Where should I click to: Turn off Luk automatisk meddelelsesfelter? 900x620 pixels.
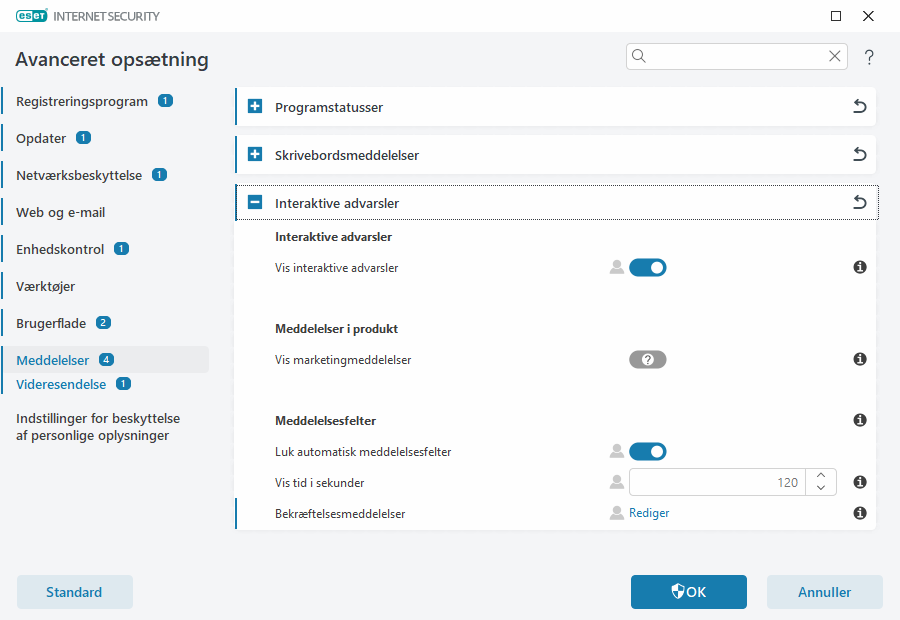(x=647, y=452)
